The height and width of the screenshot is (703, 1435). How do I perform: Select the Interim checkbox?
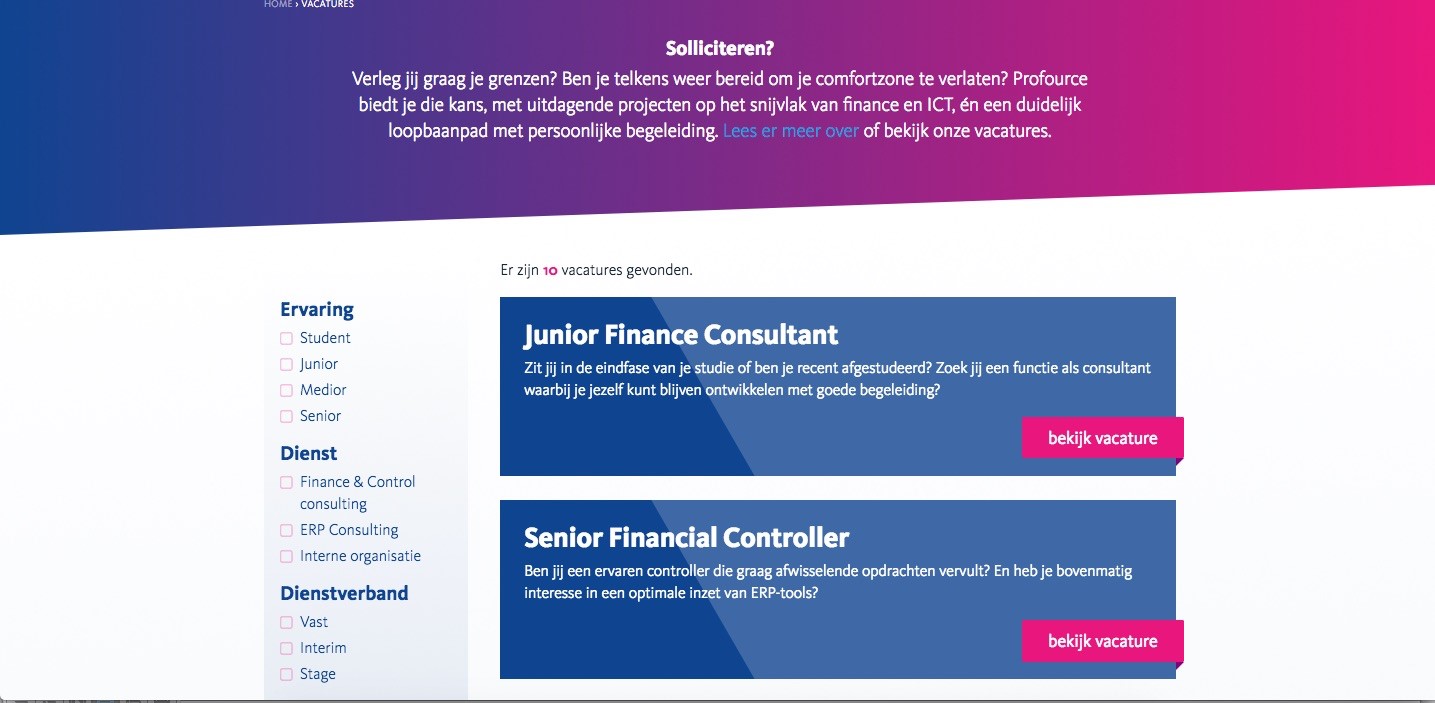pyautogui.click(x=286, y=649)
